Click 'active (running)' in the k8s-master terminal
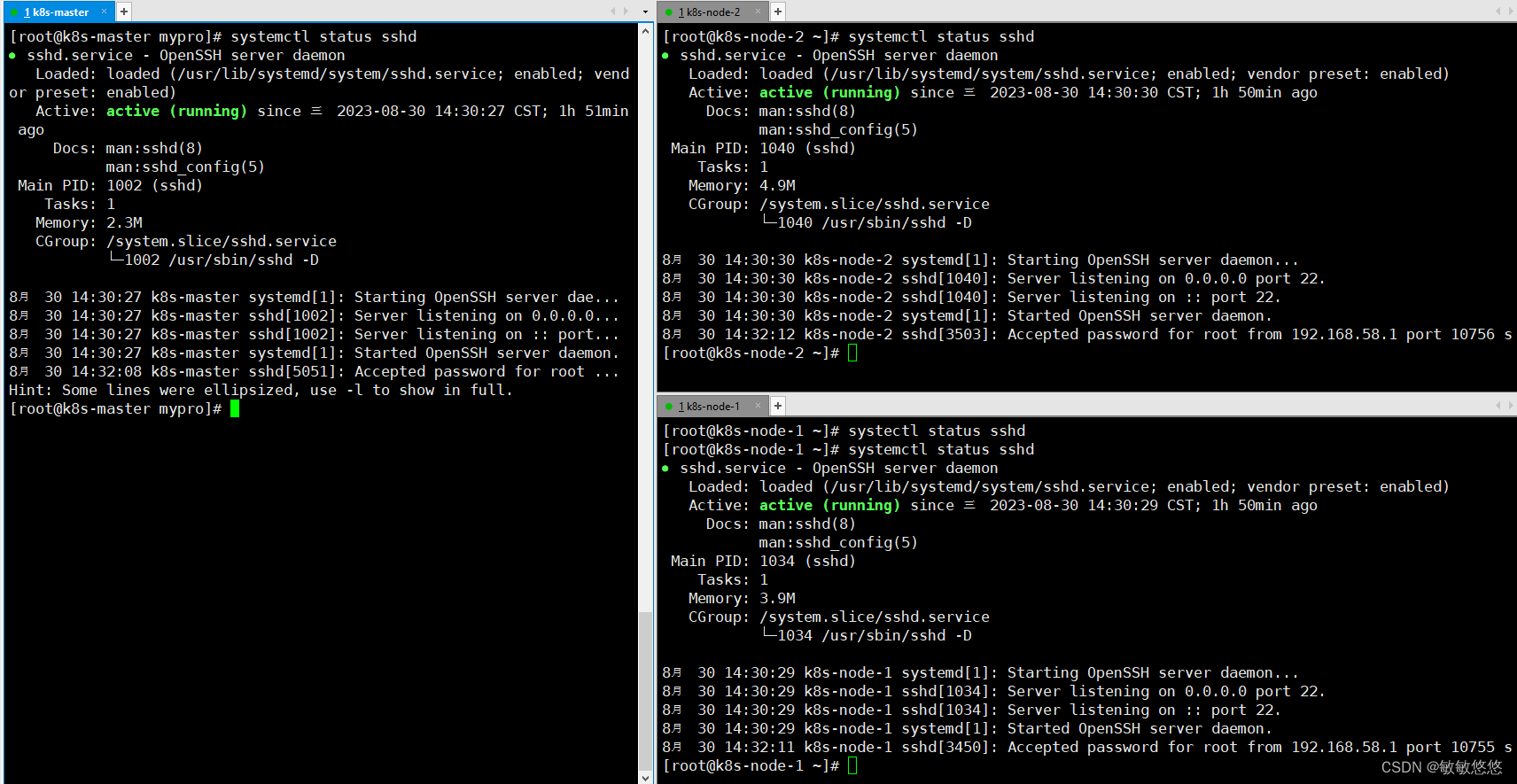The image size is (1517, 784). coord(176,111)
